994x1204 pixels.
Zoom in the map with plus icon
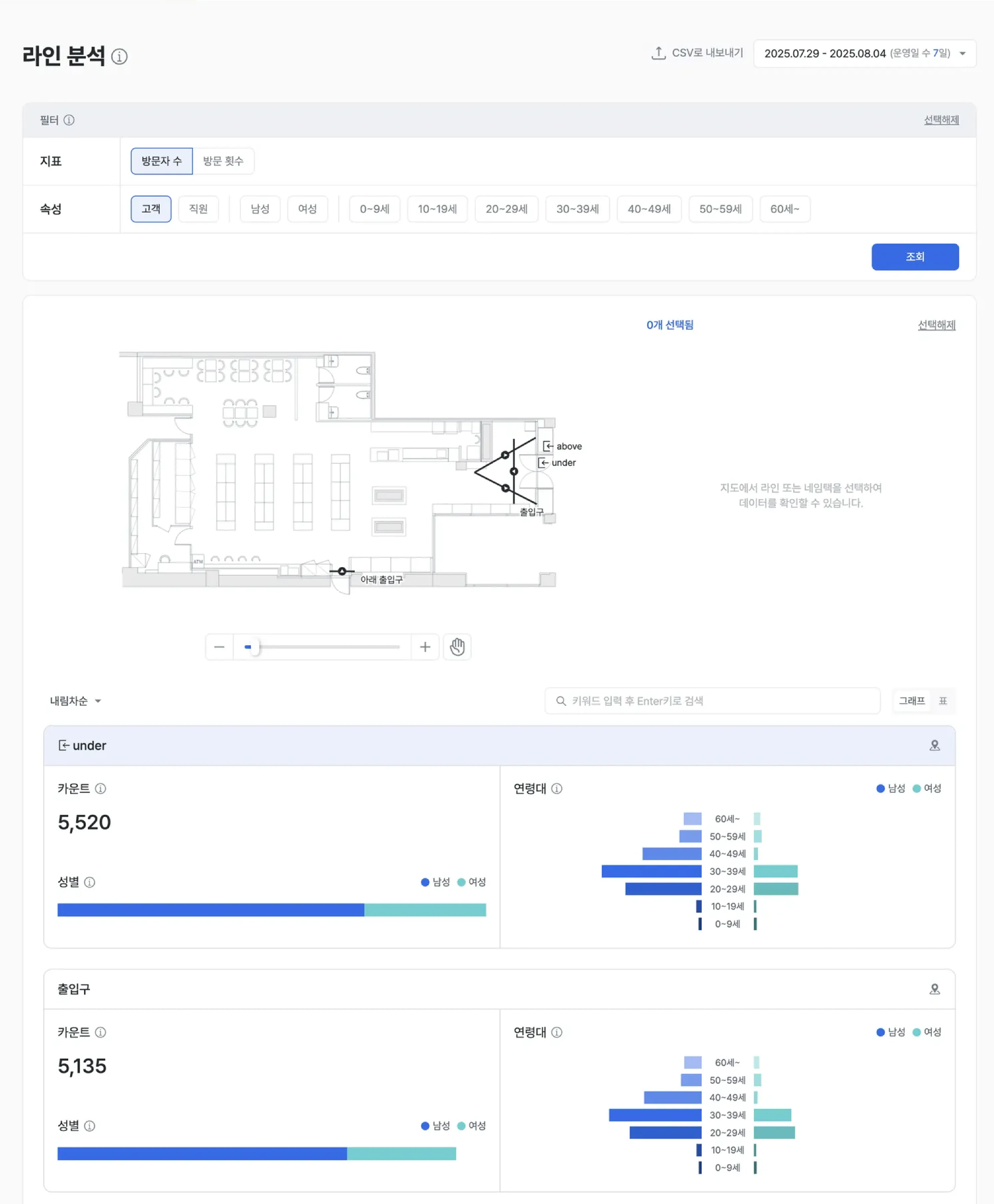click(x=425, y=647)
